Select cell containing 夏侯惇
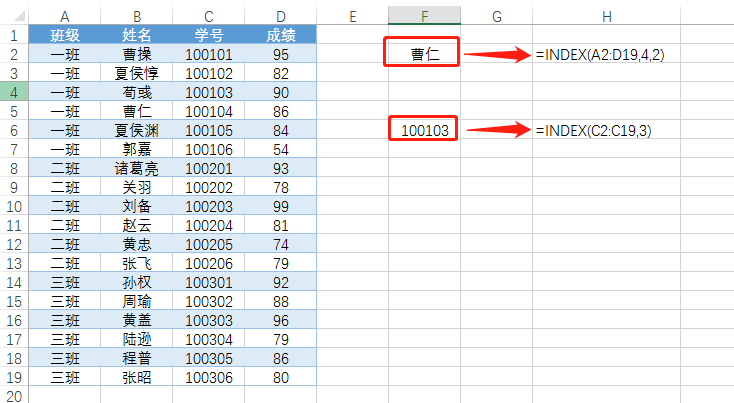Viewport: 734px width, 403px height. coord(137,73)
